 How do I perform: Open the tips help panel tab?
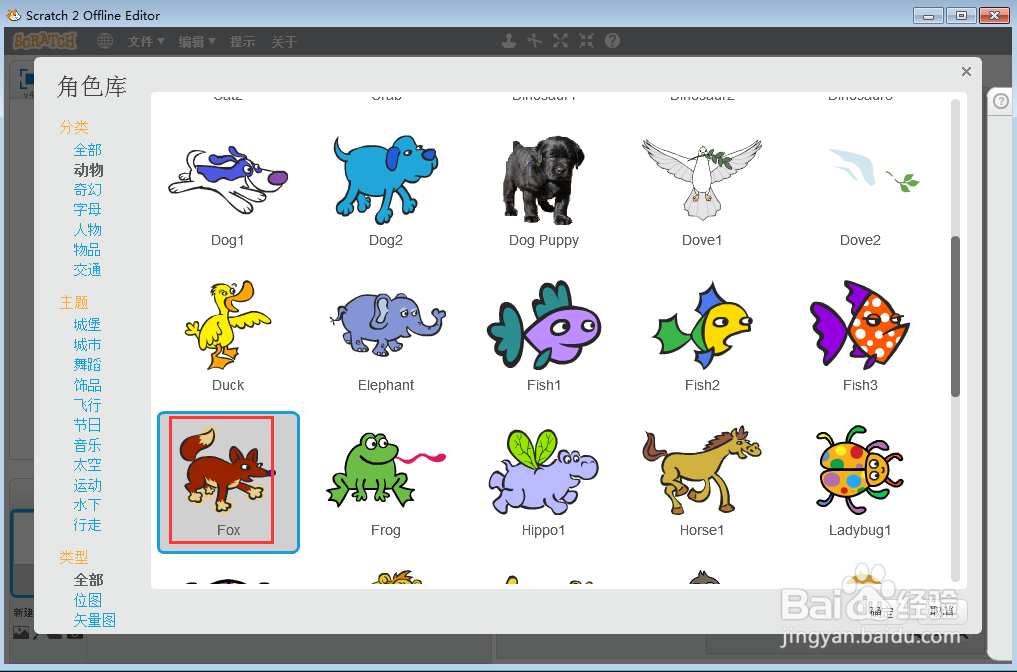pos(1001,102)
